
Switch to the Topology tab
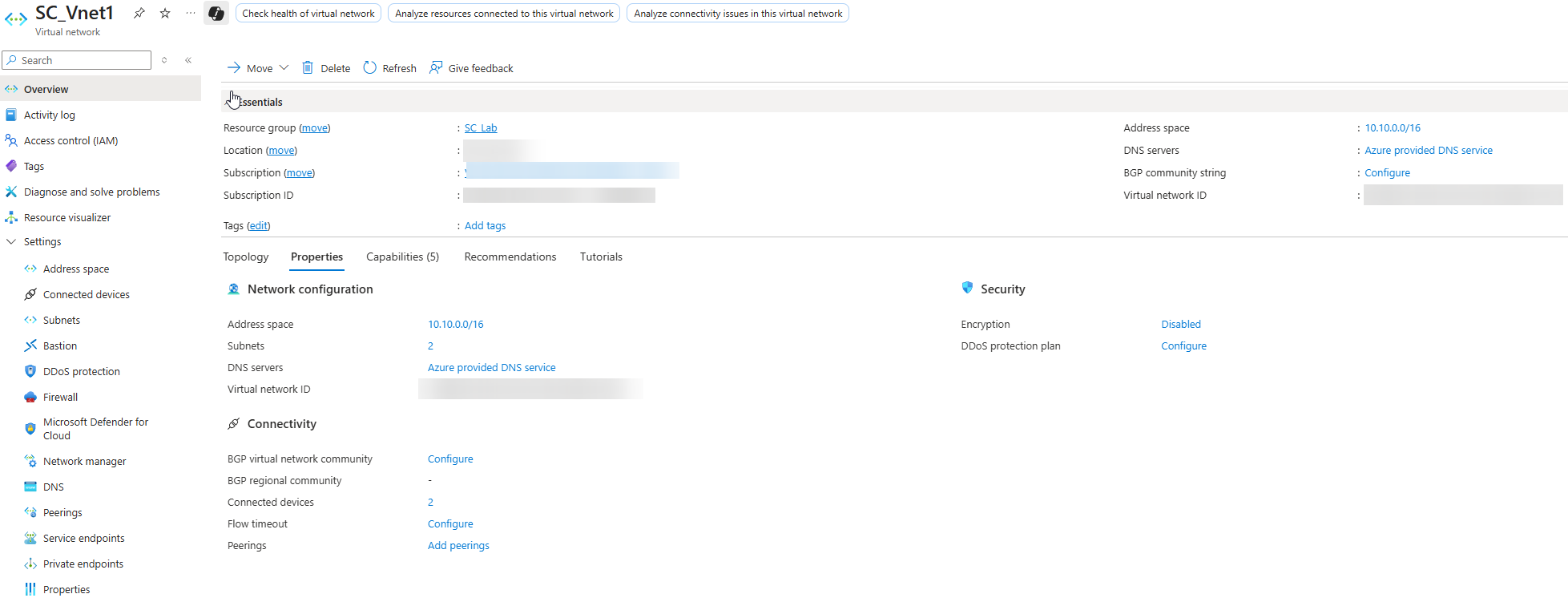click(246, 257)
